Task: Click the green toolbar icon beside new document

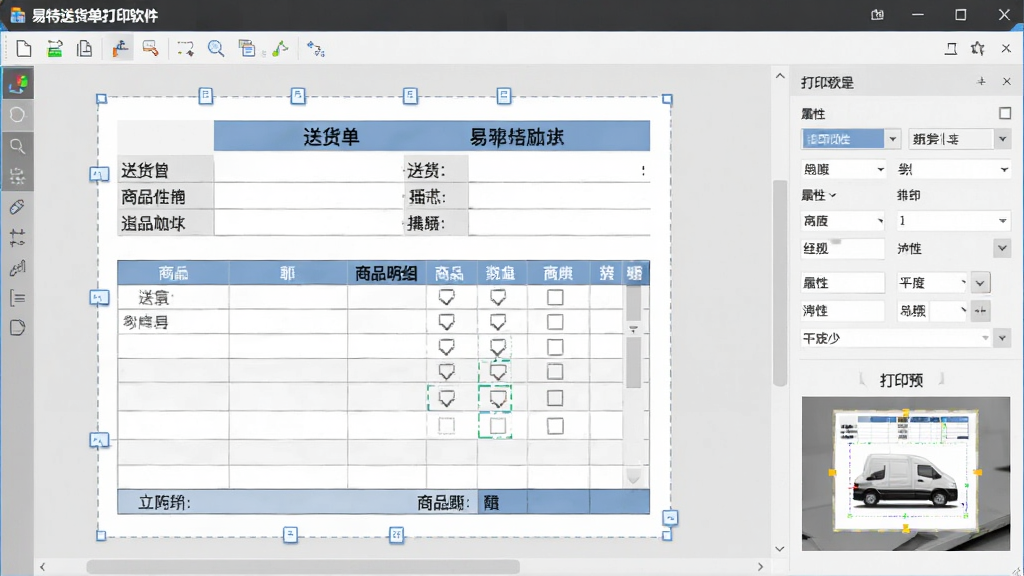Action: pos(55,48)
